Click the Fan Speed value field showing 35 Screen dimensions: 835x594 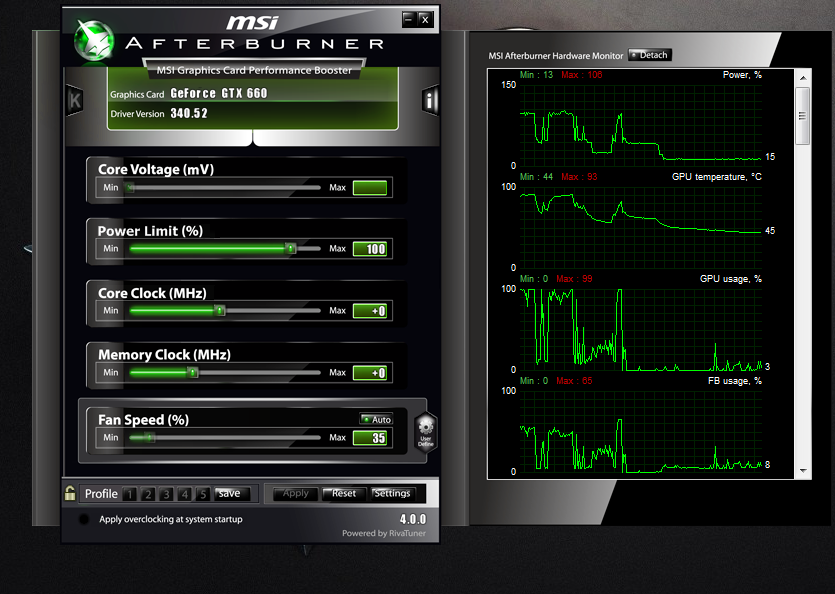(370, 437)
